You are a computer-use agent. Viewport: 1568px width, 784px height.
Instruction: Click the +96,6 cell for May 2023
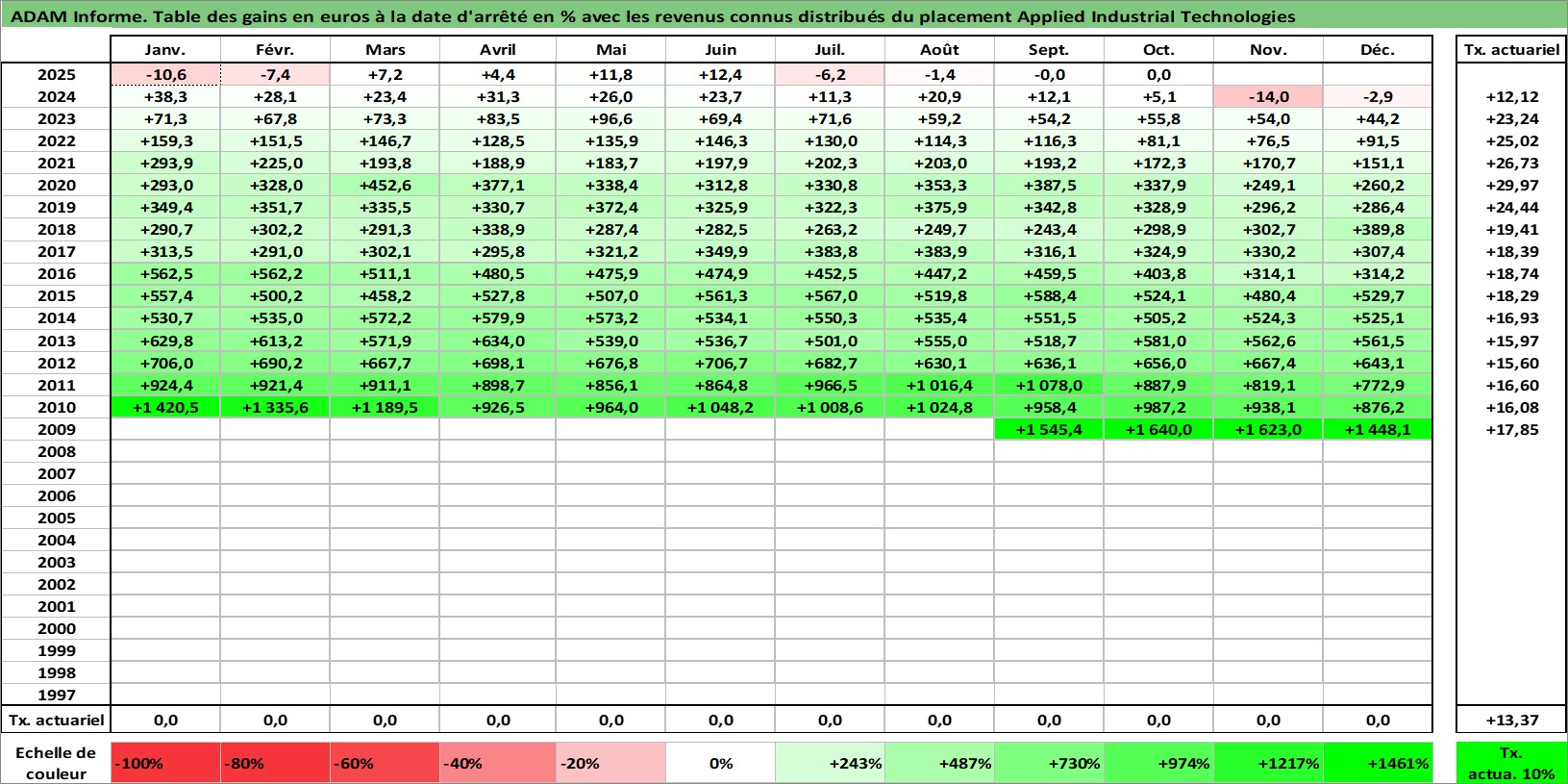coord(610,118)
